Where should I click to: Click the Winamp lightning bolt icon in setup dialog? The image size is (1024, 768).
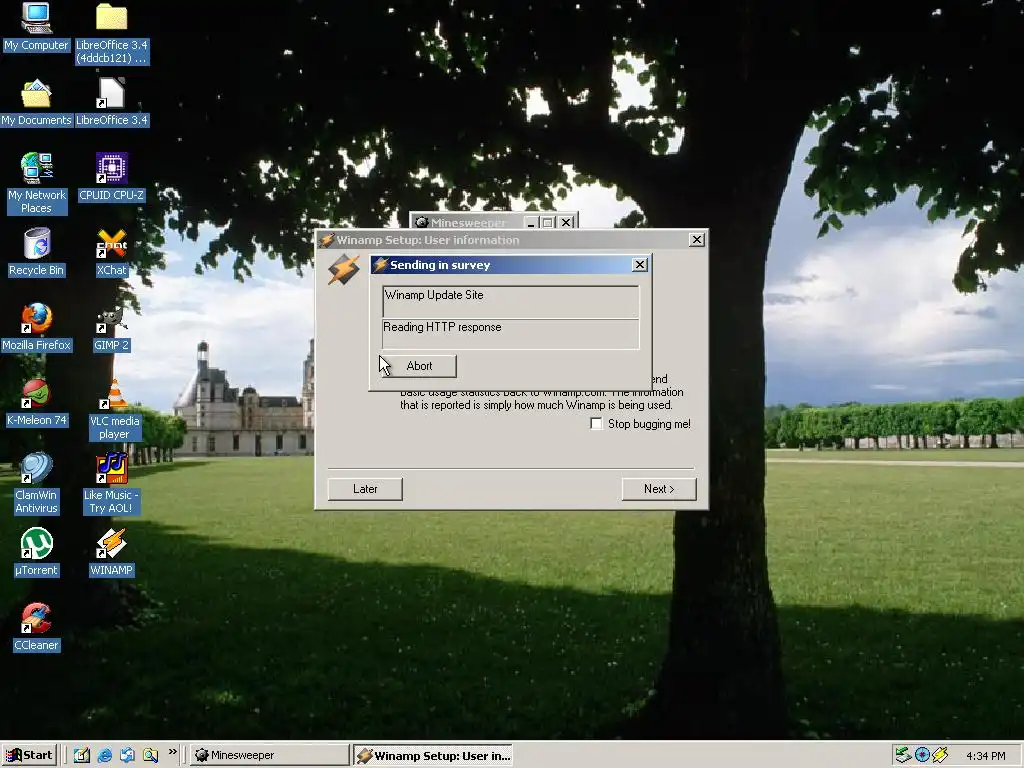point(344,270)
